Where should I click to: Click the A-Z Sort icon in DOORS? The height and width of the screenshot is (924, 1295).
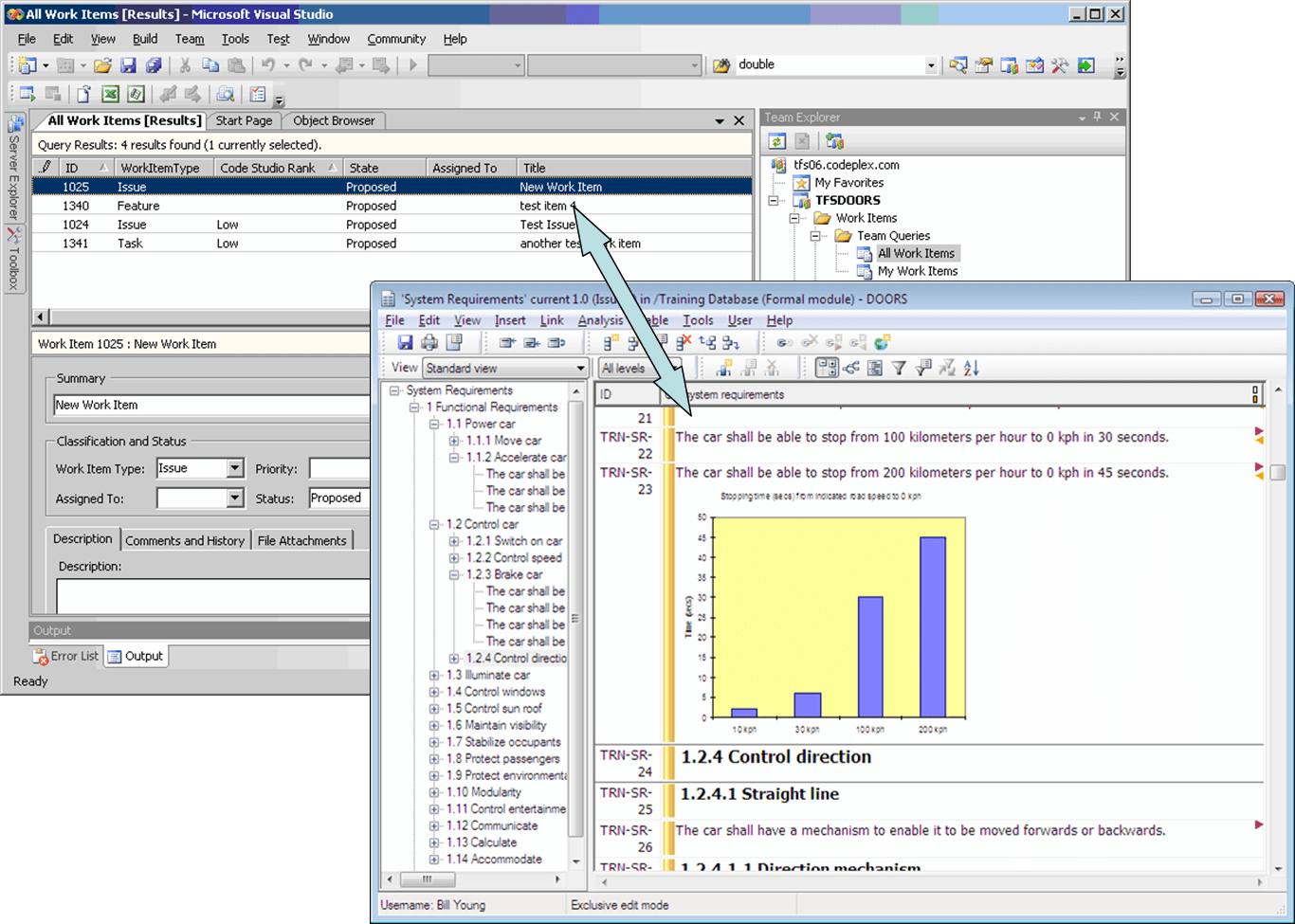(972, 369)
